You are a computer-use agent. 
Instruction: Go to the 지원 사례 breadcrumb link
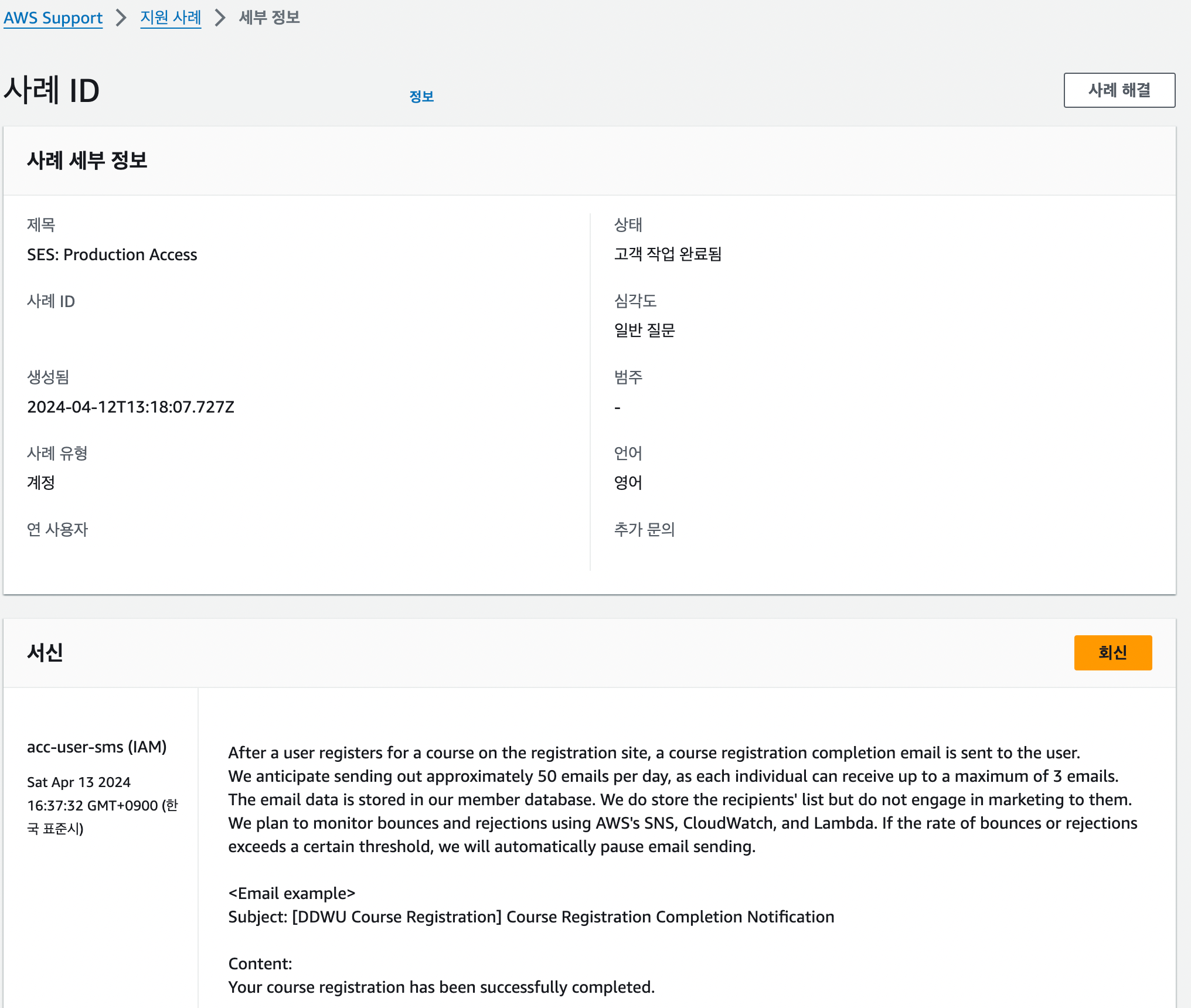171,18
